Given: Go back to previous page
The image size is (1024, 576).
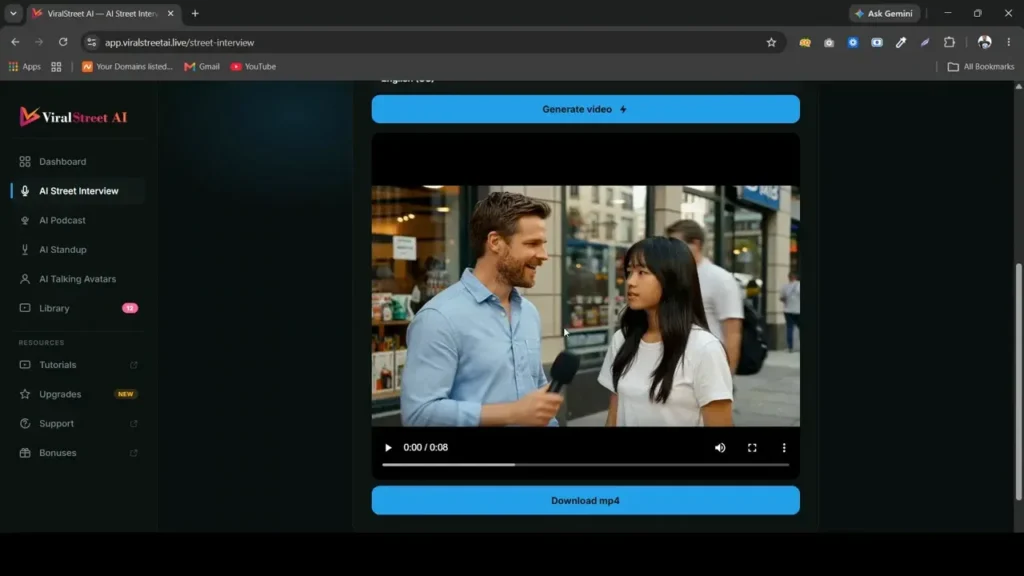Looking at the screenshot, I should point(15,42).
